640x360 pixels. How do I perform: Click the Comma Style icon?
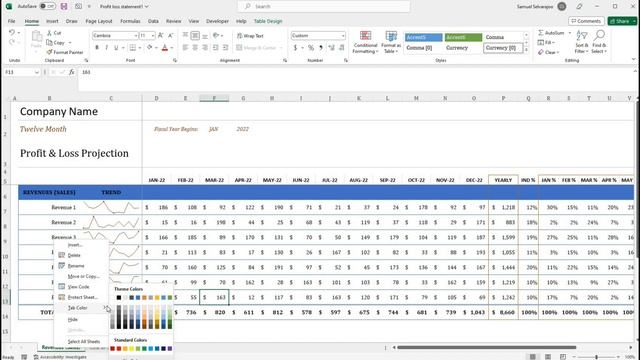(x=321, y=48)
